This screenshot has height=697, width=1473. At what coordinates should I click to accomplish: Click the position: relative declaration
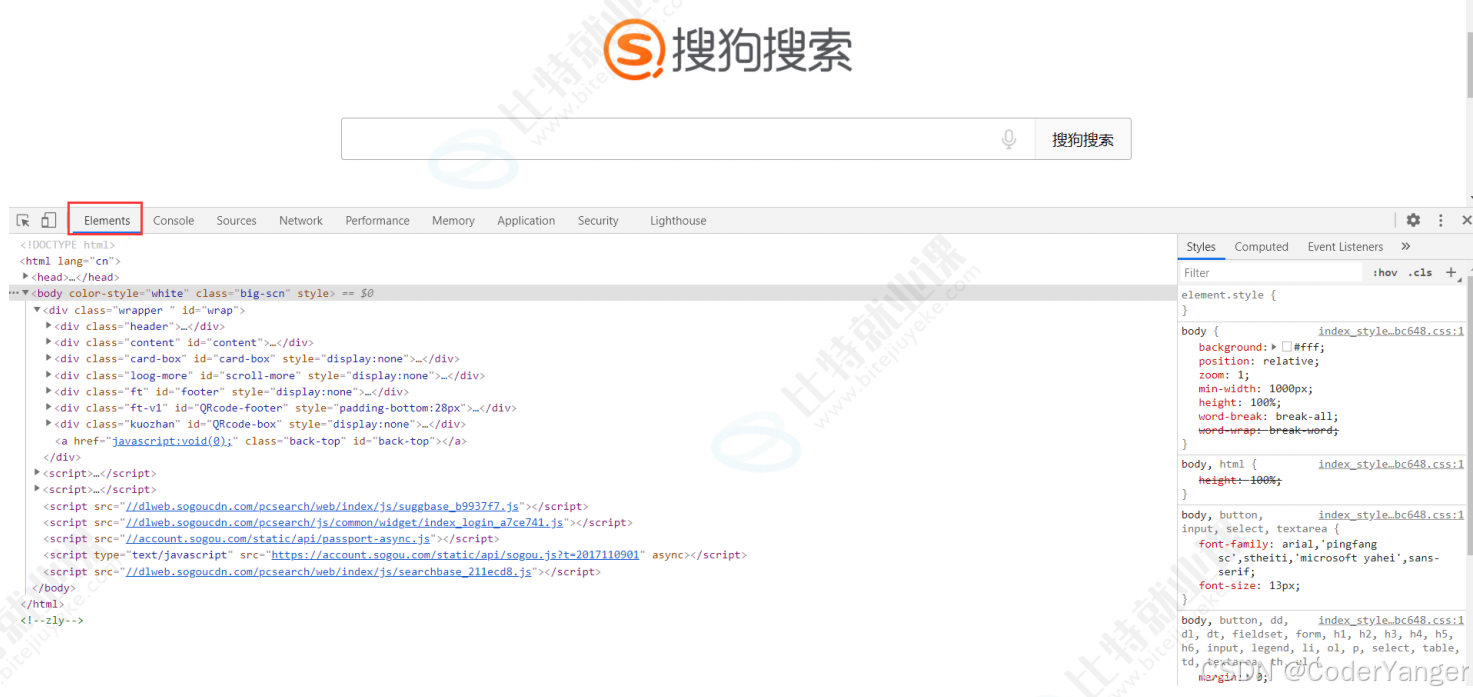click(1259, 361)
